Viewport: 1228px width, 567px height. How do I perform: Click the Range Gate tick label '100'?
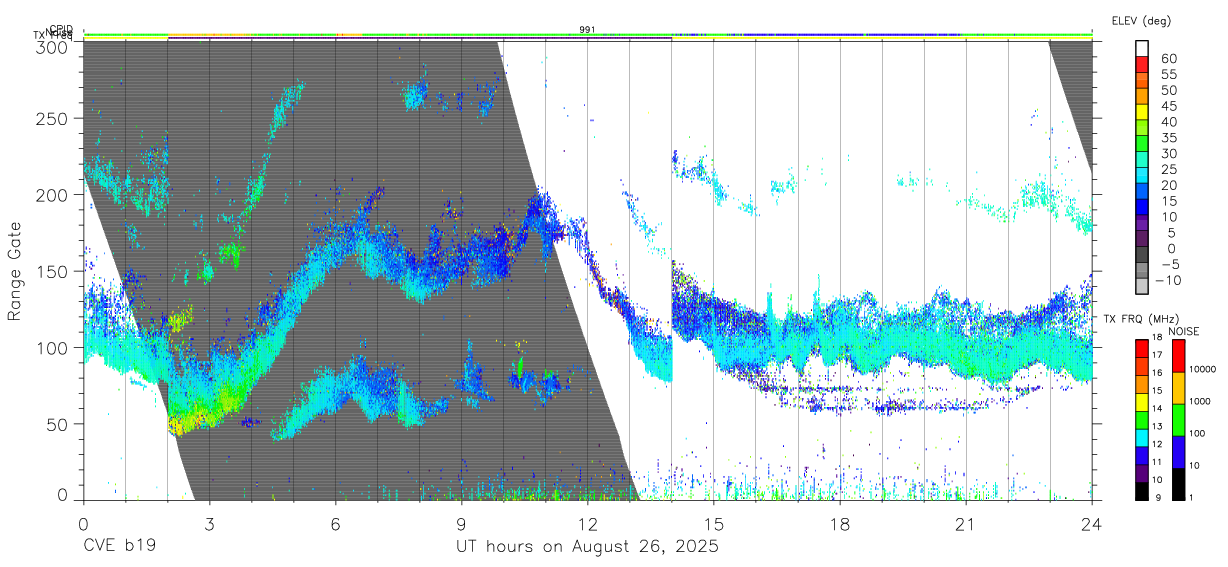coord(54,348)
